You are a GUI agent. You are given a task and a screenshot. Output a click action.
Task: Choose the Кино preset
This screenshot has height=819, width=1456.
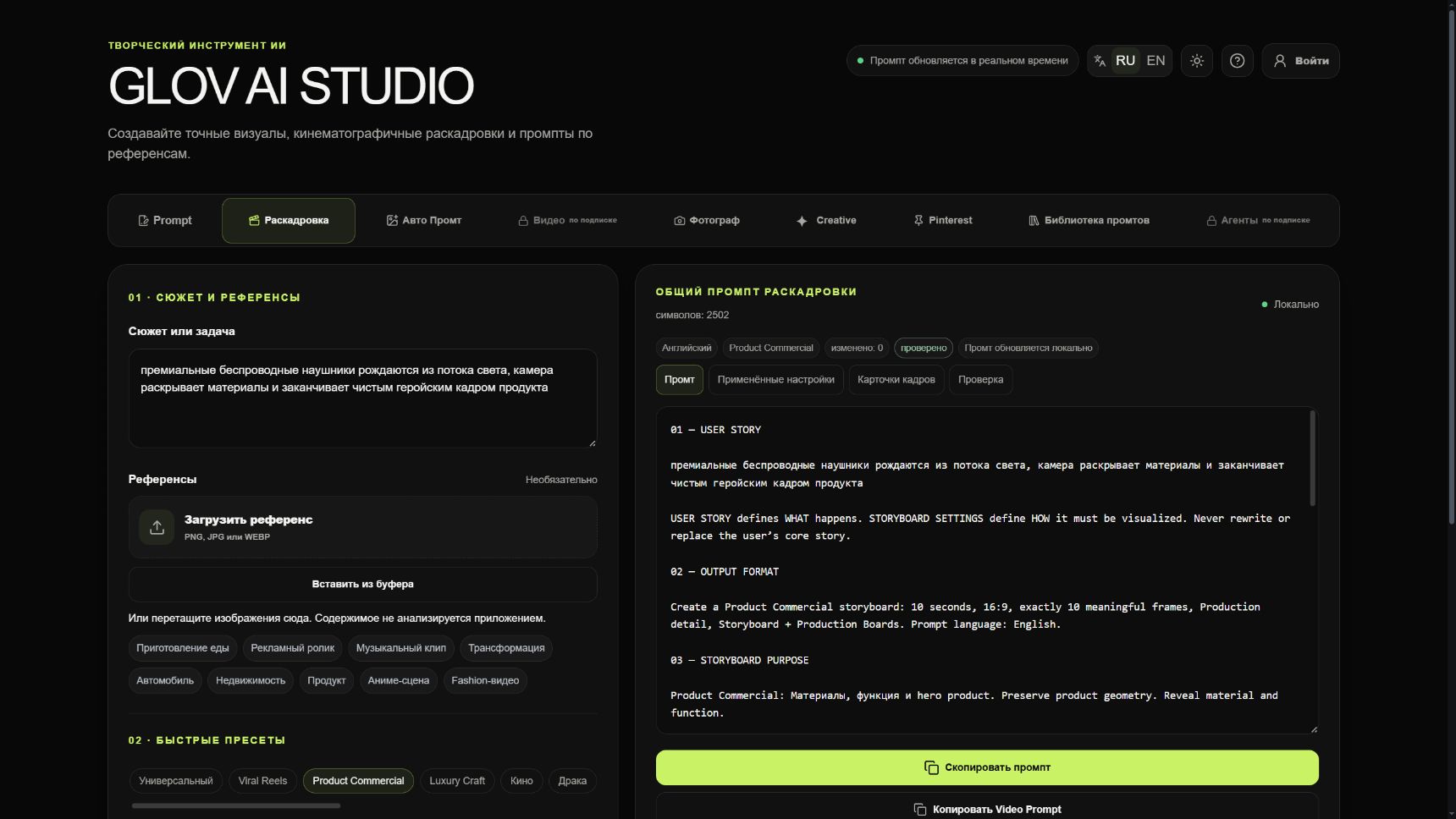pos(521,781)
